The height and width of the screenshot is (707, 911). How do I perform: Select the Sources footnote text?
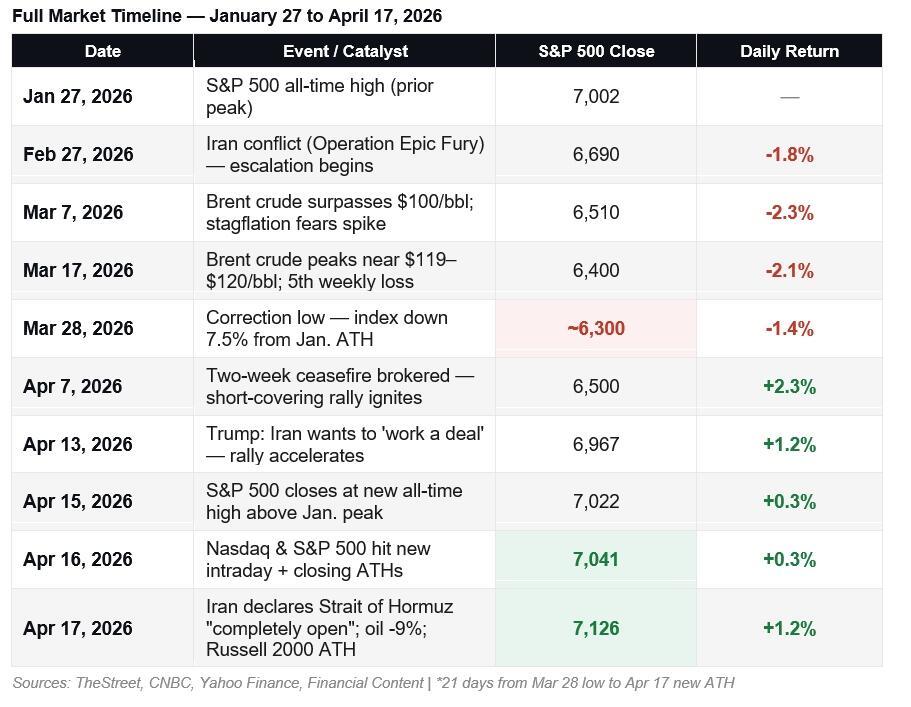373,683
